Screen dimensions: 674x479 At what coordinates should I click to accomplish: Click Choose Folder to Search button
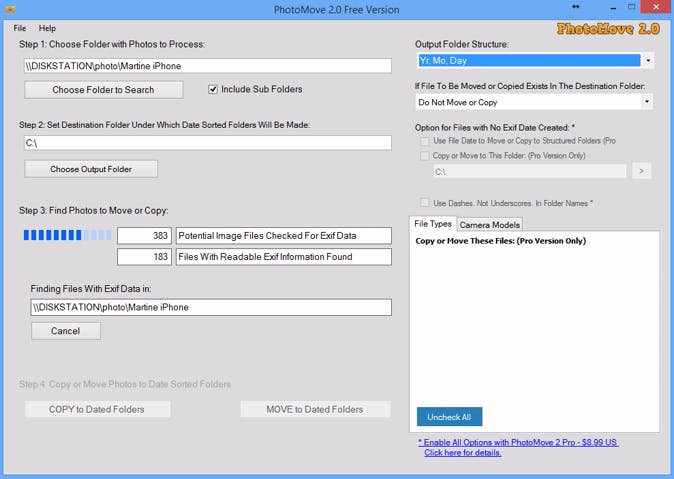tap(104, 90)
